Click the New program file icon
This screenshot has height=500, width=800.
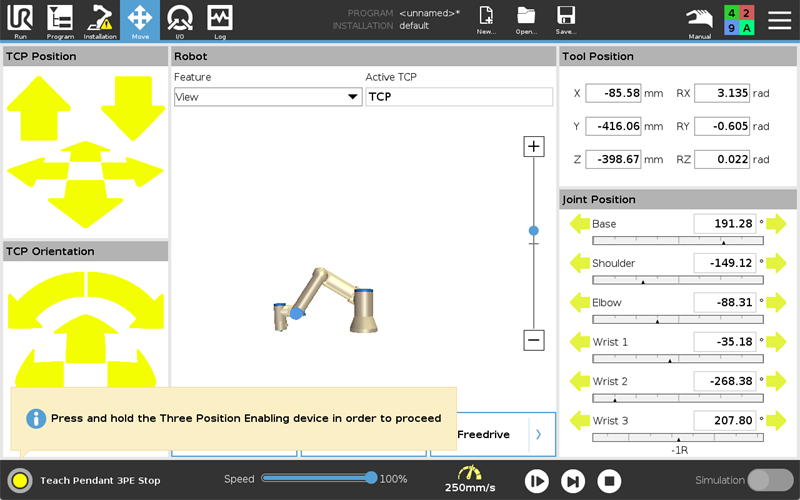click(486, 19)
